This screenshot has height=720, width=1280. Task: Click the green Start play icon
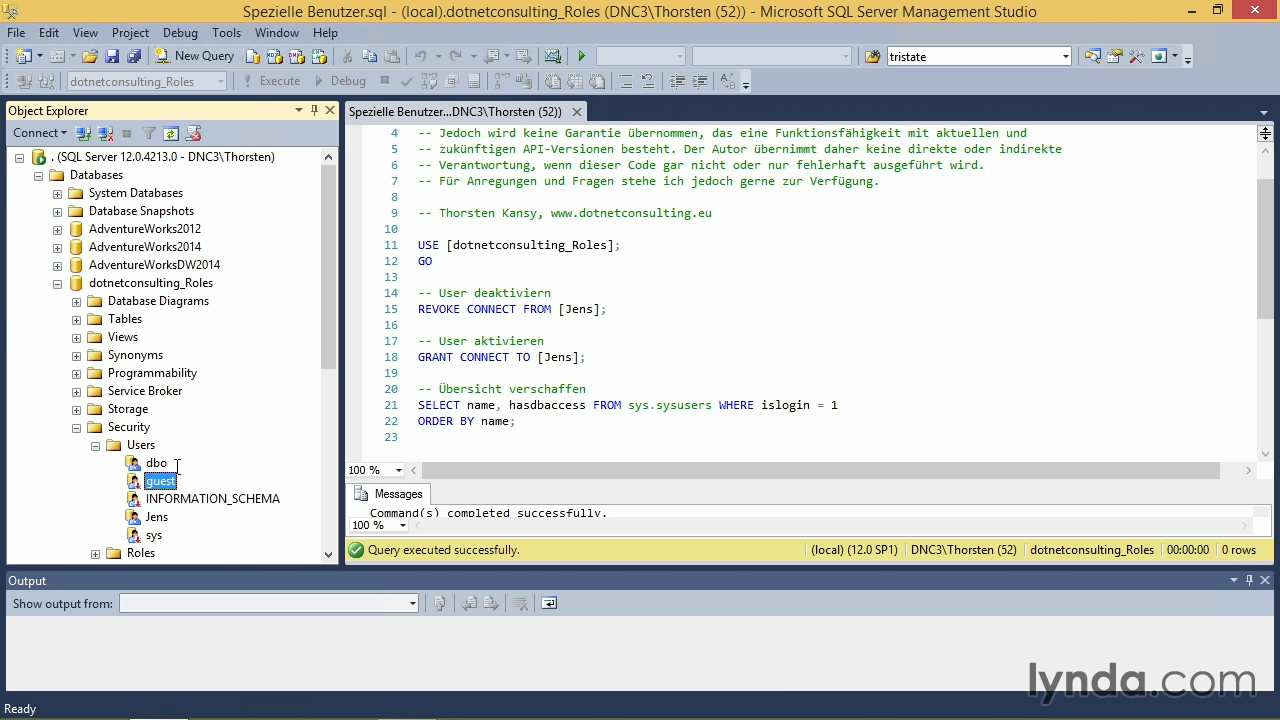click(x=581, y=56)
